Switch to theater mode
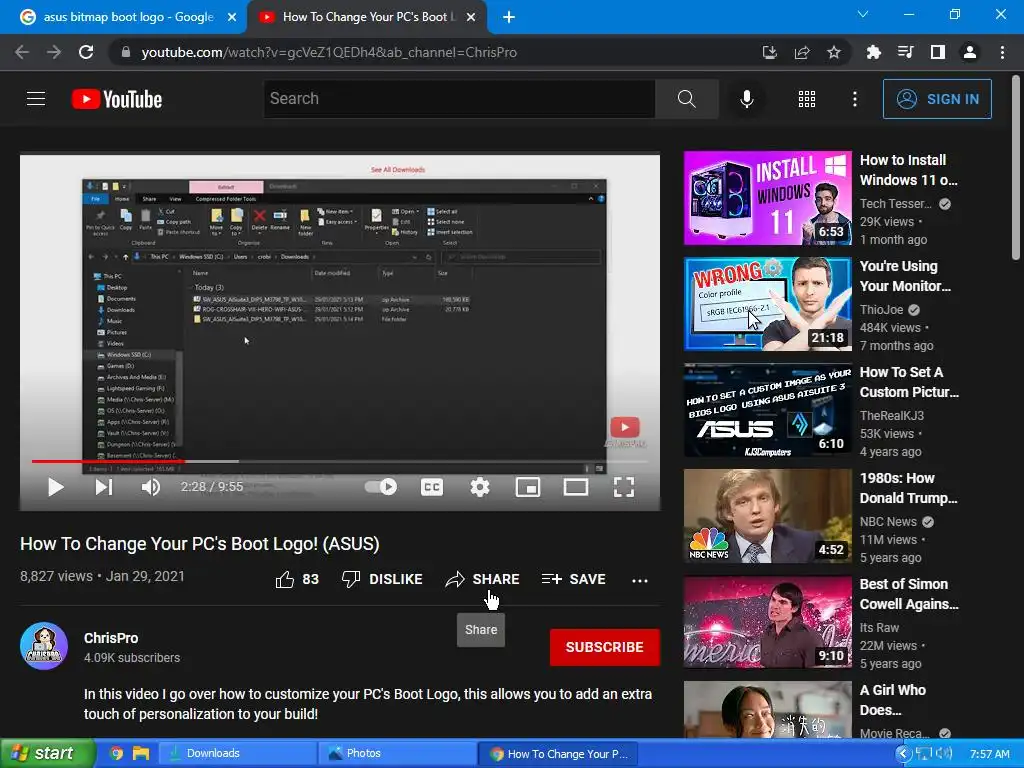Screen dimensions: 1024x768 tap(575, 487)
